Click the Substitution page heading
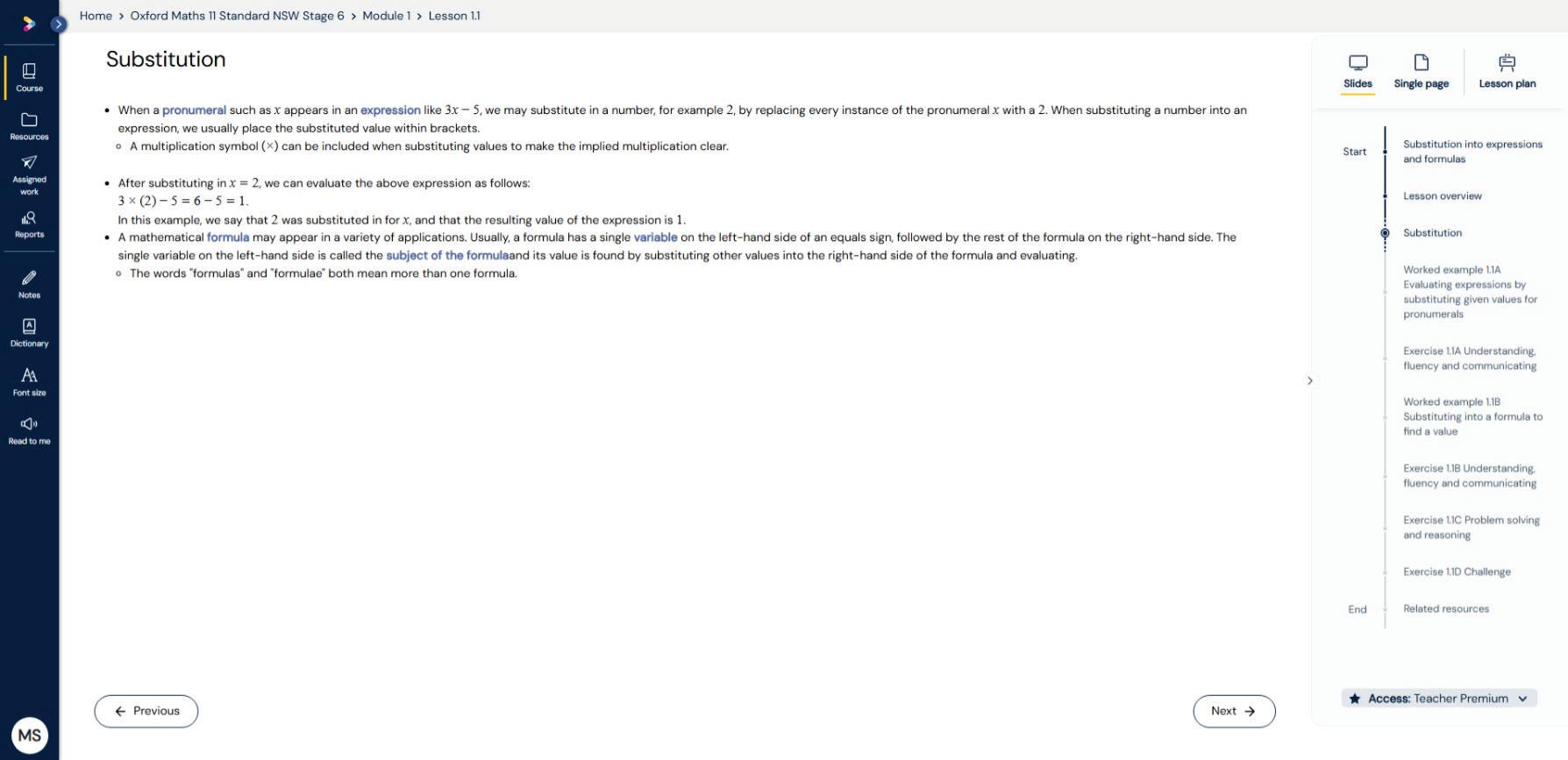 [166, 60]
